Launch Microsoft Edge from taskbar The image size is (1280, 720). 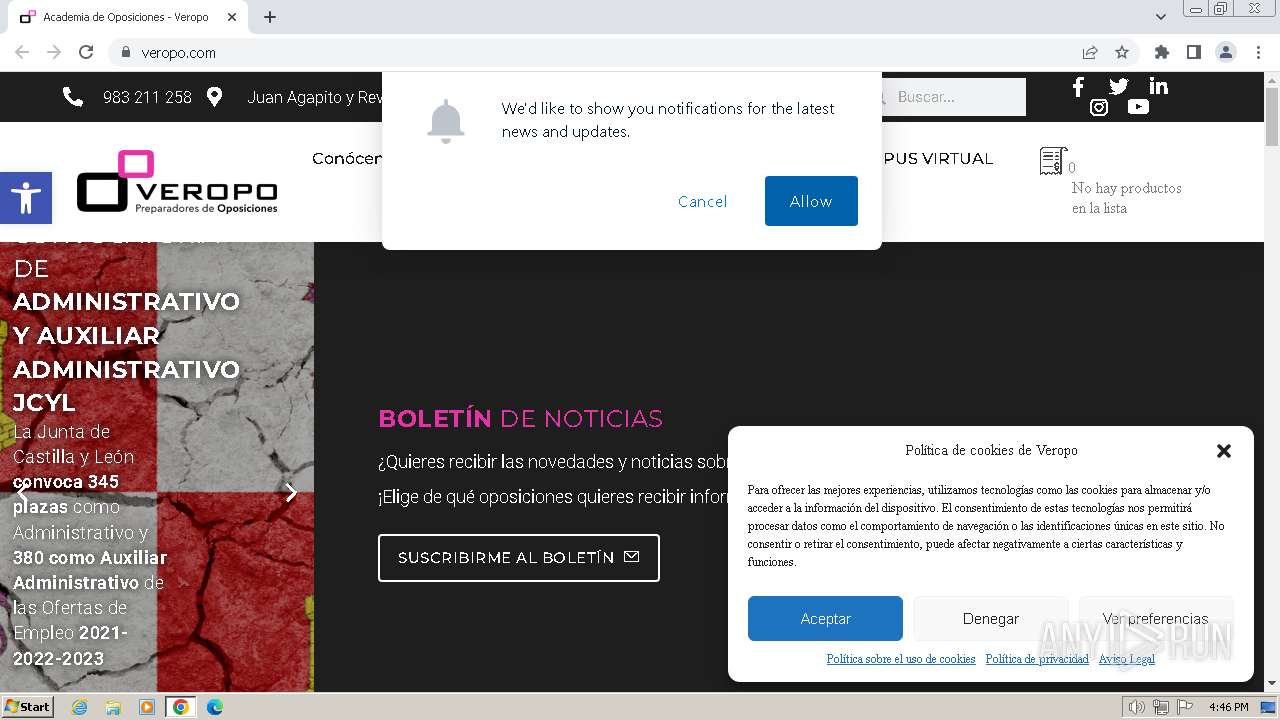click(x=215, y=707)
